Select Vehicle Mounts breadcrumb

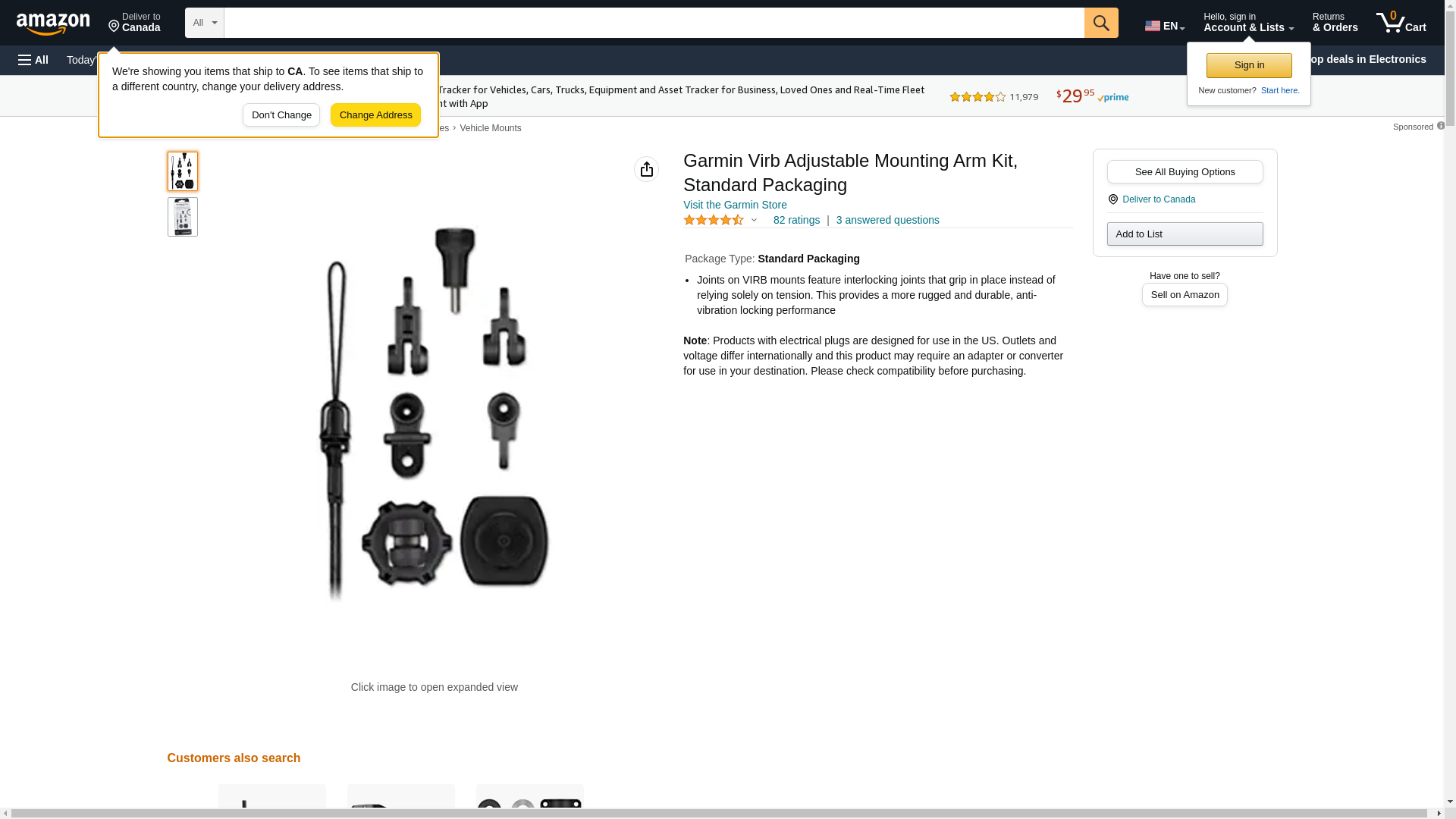(x=490, y=128)
